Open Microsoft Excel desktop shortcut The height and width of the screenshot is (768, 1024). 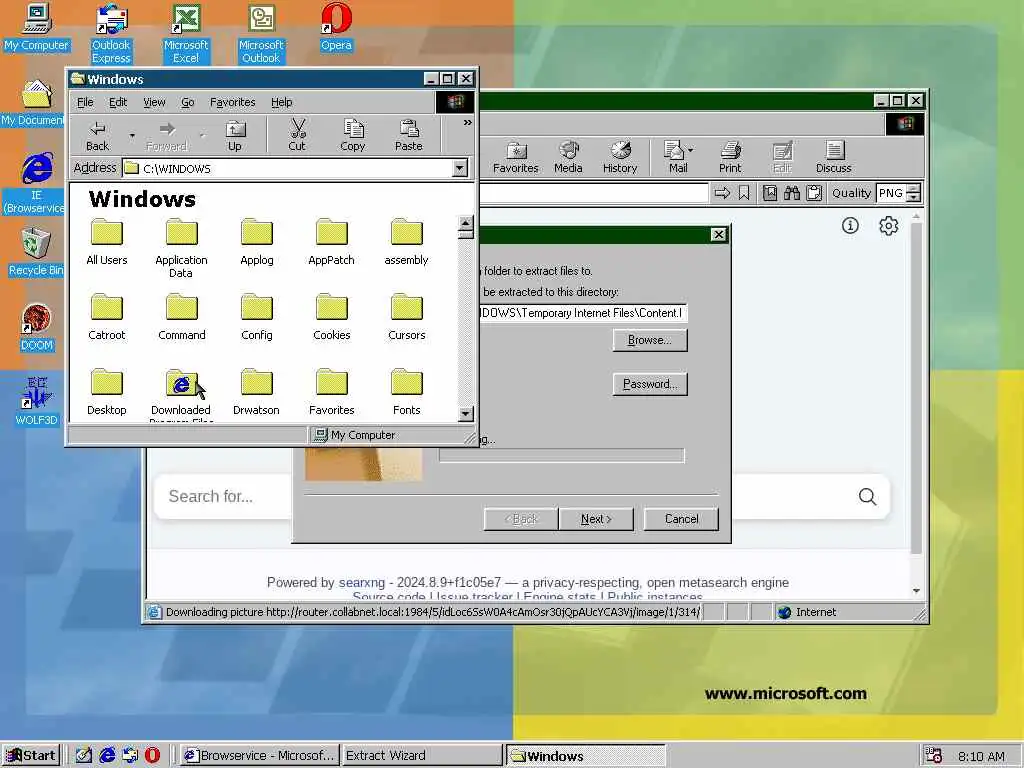tap(185, 34)
